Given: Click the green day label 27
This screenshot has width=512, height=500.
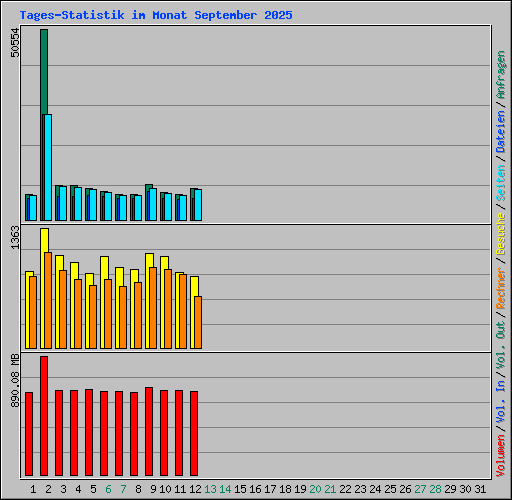Looking at the screenshot, I should (420, 489).
